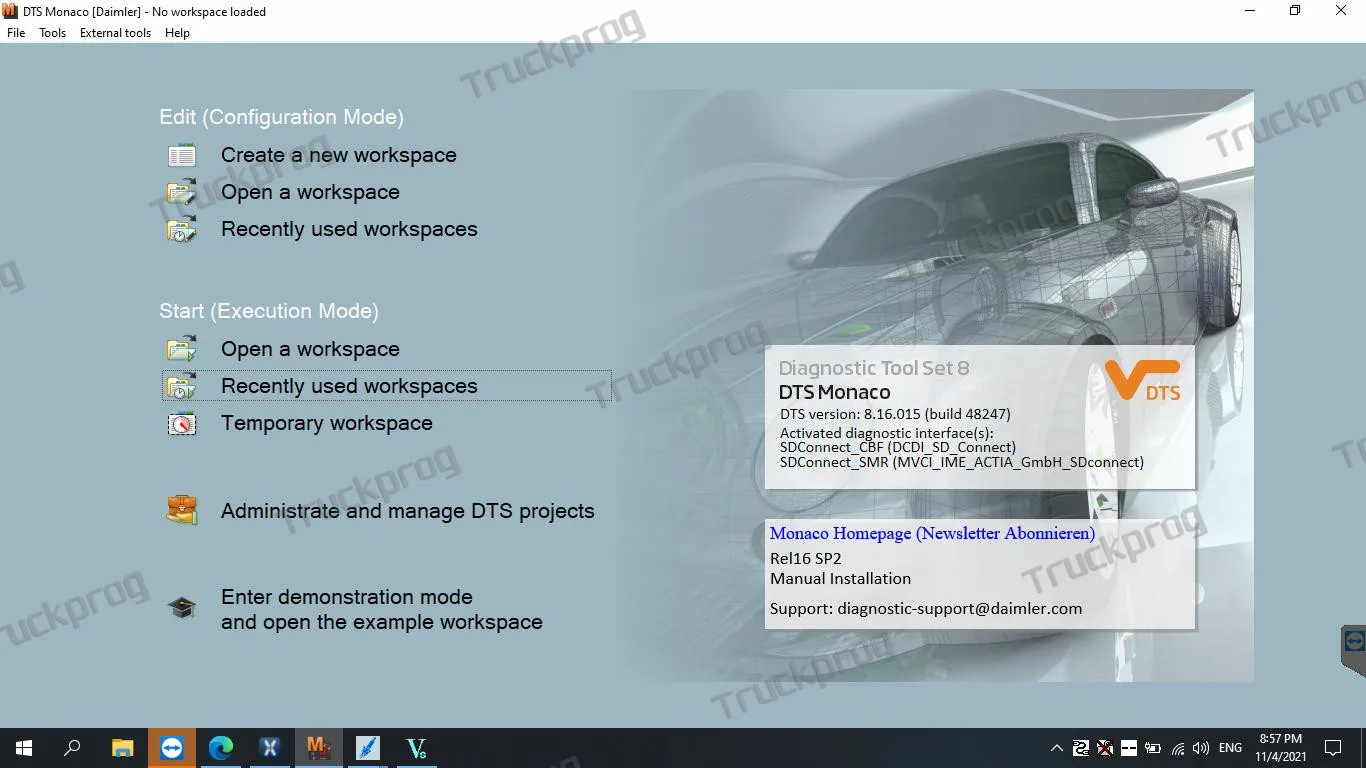Image resolution: width=1366 pixels, height=768 pixels.
Task: Open the Vs app in the taskbar
Action: pos(416,748)
